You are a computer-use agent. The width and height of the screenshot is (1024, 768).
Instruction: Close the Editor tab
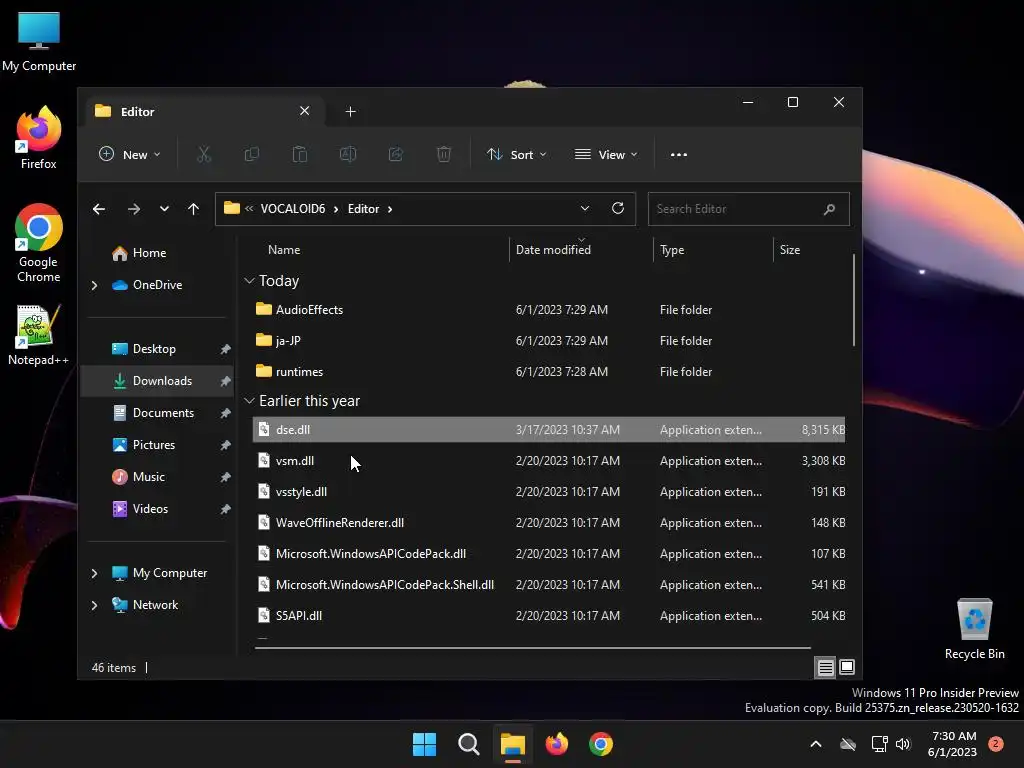point(304,111)
